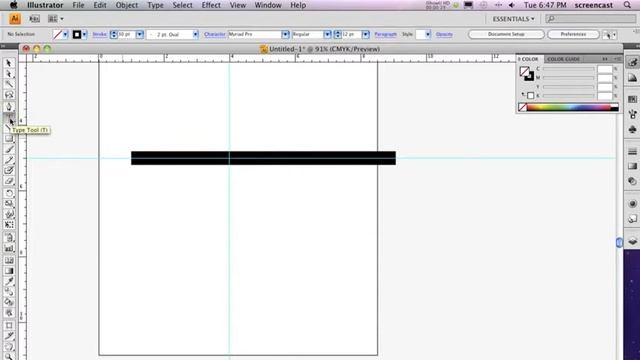The width and height of the screenshot is (640, 360).
Task: Open the Arrange Documents dropdown
Action: 56,19
